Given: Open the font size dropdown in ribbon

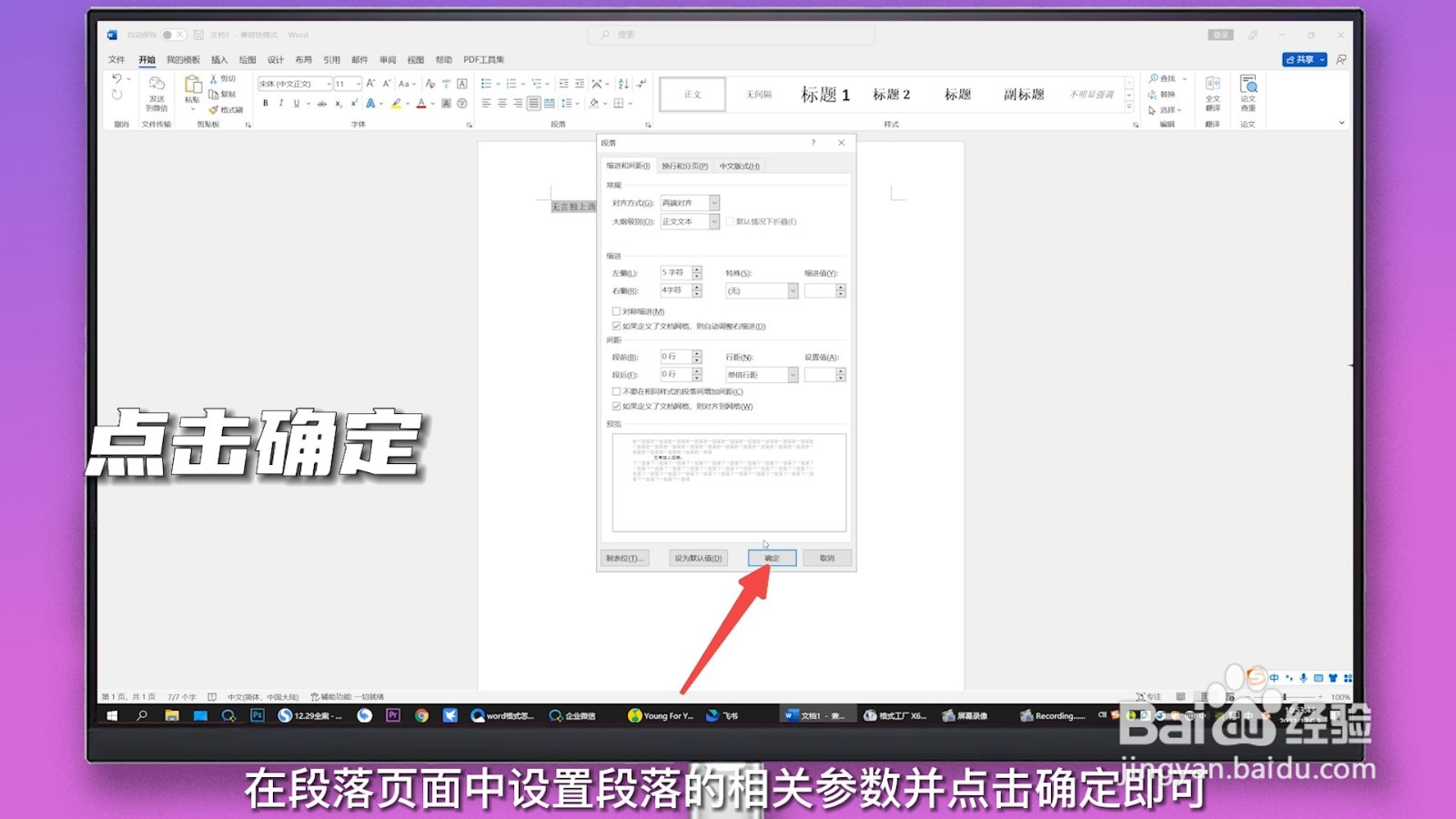Looking at the screenshot, I should pos(359,84).
